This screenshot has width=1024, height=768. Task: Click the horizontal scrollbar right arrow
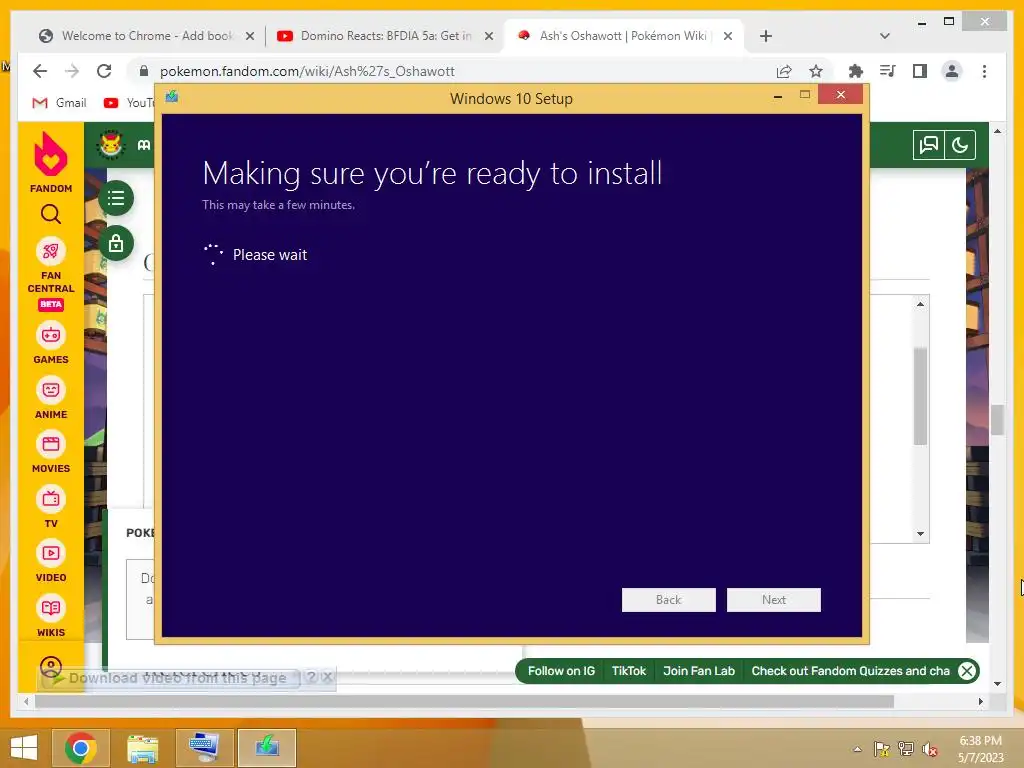(980, 701)
